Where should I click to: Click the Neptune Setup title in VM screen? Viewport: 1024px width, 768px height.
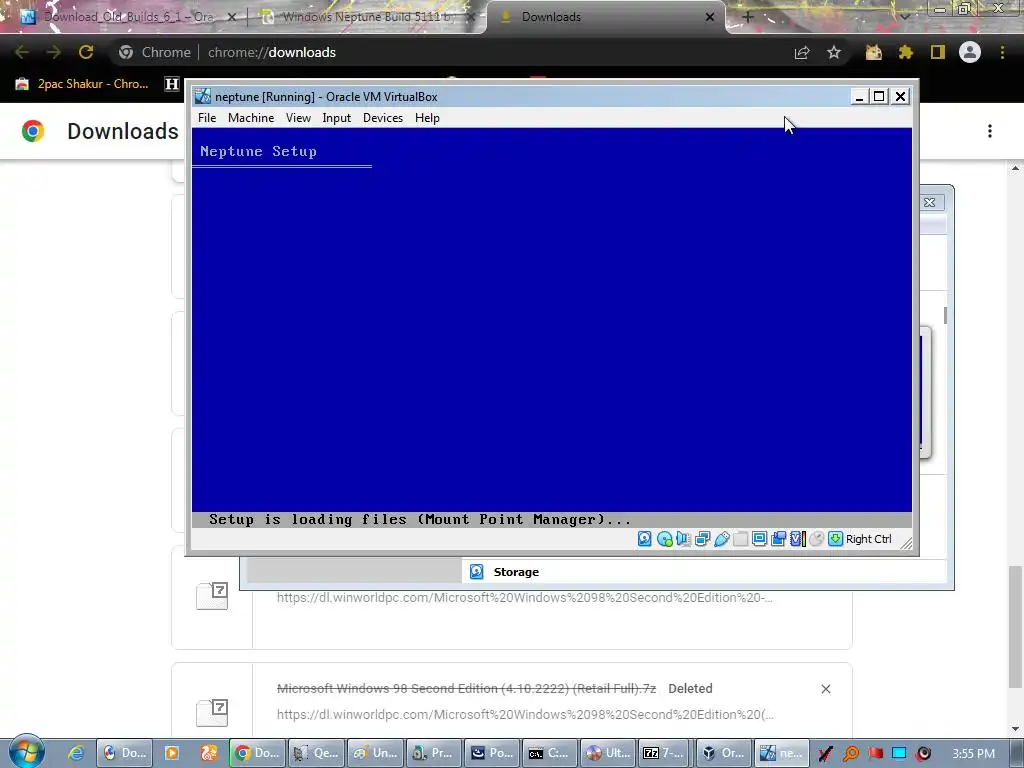(259, 152)
